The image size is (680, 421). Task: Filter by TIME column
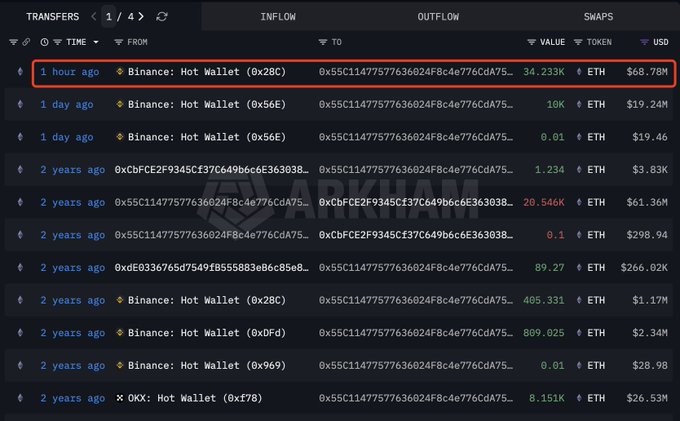click(57, 42)
